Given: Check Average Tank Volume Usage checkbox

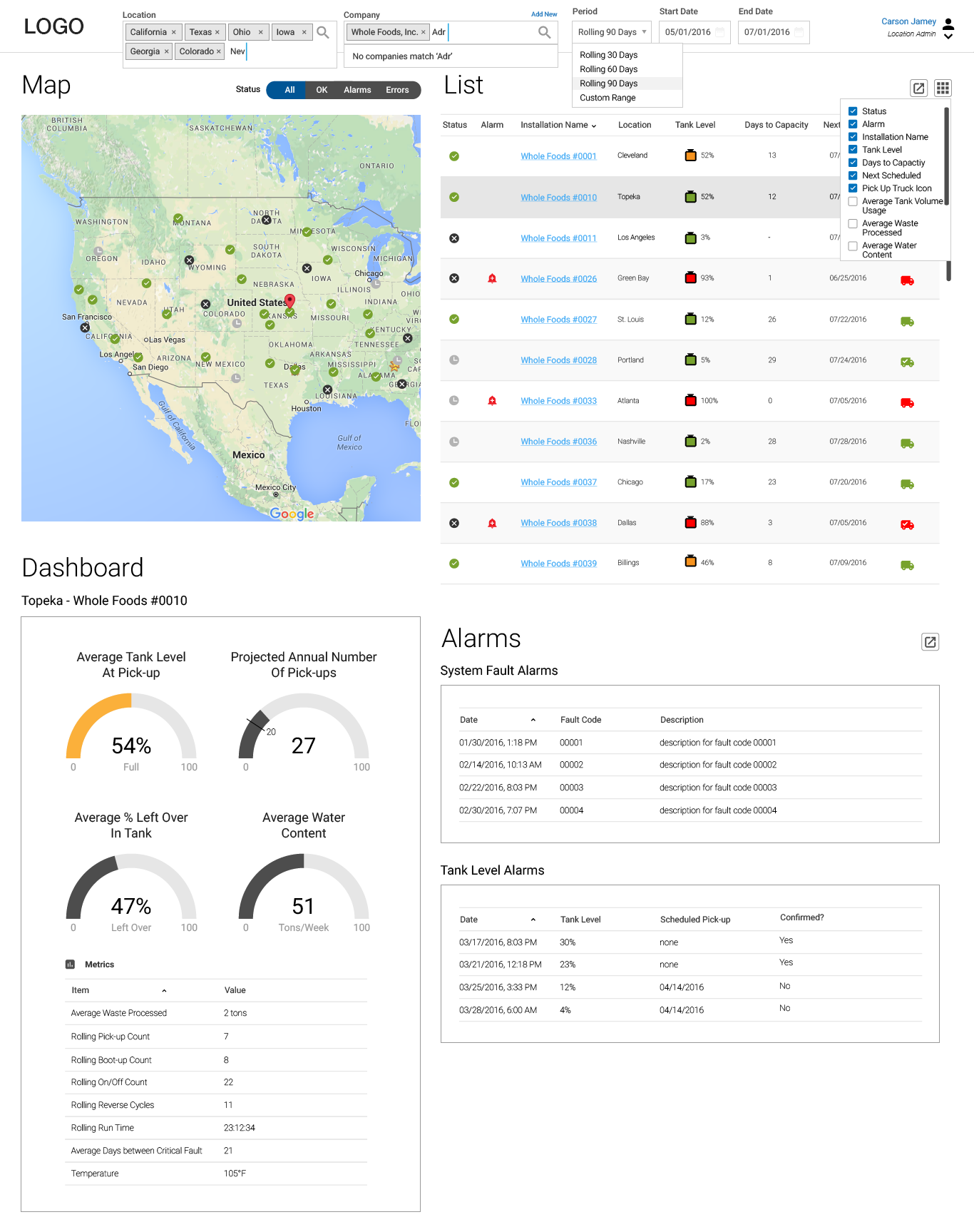Looking at the screenshot, I should click(x=853, y=202).
